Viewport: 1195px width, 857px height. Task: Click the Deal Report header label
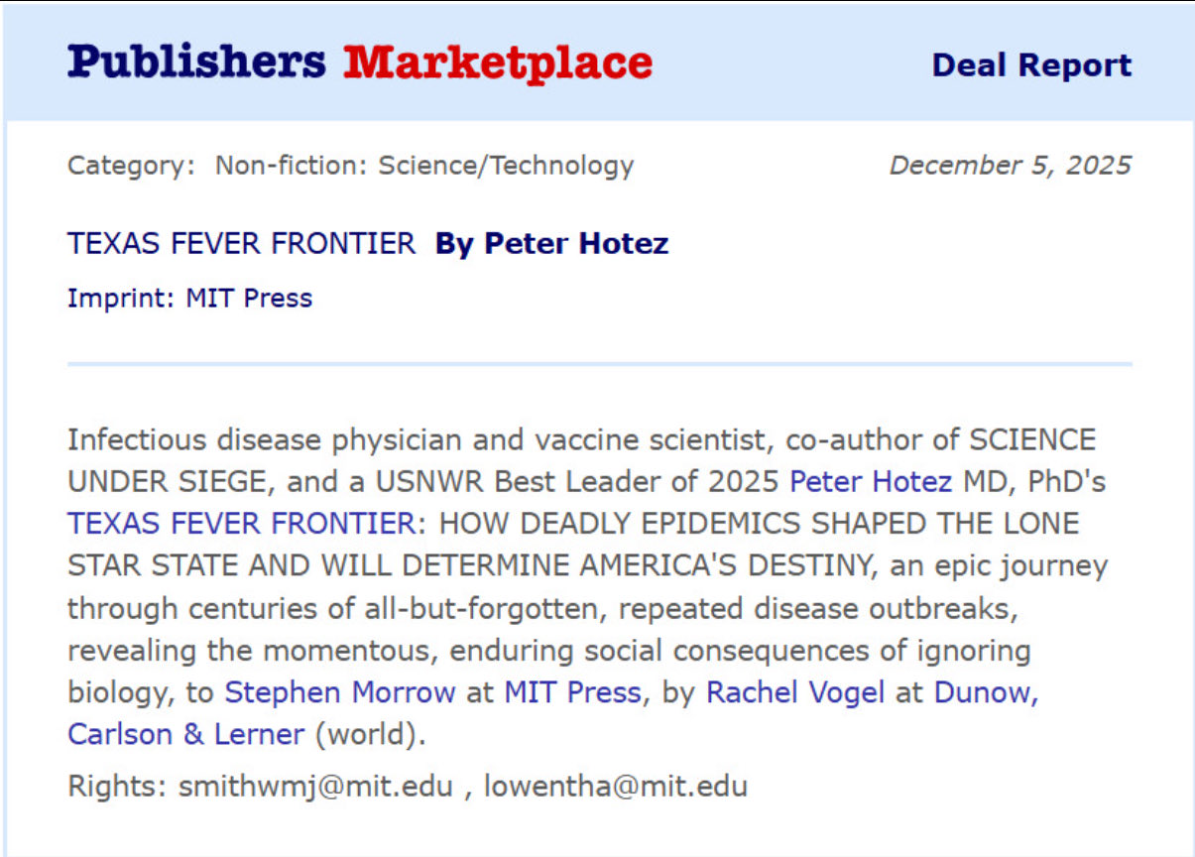1031,65
